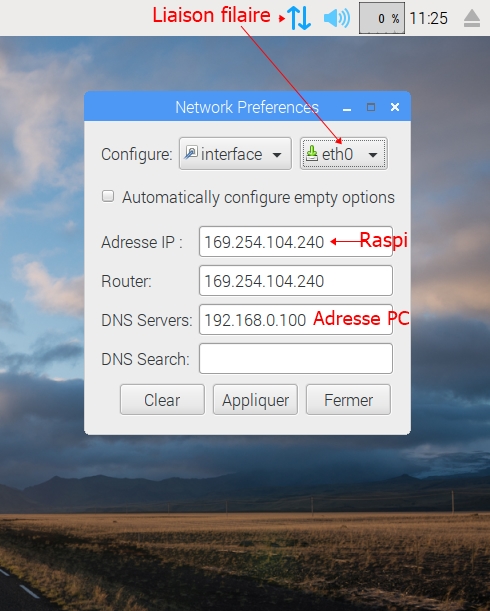Click the Adresse IP input field

[x=295, y=242]
